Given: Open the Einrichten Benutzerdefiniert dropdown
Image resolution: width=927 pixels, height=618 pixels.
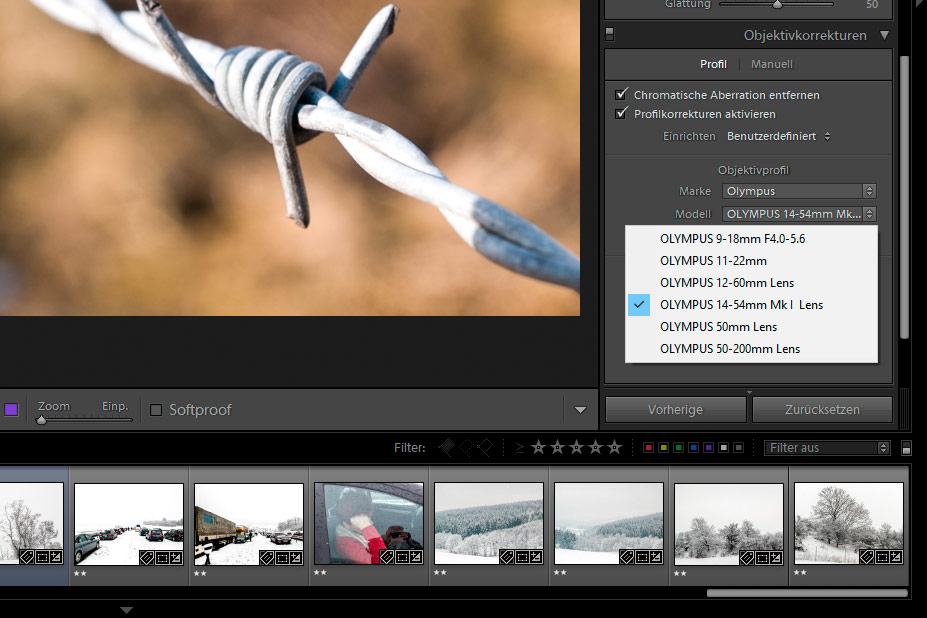Looking at the screenshot, I should pyautogui.click(x=779, y=136).
